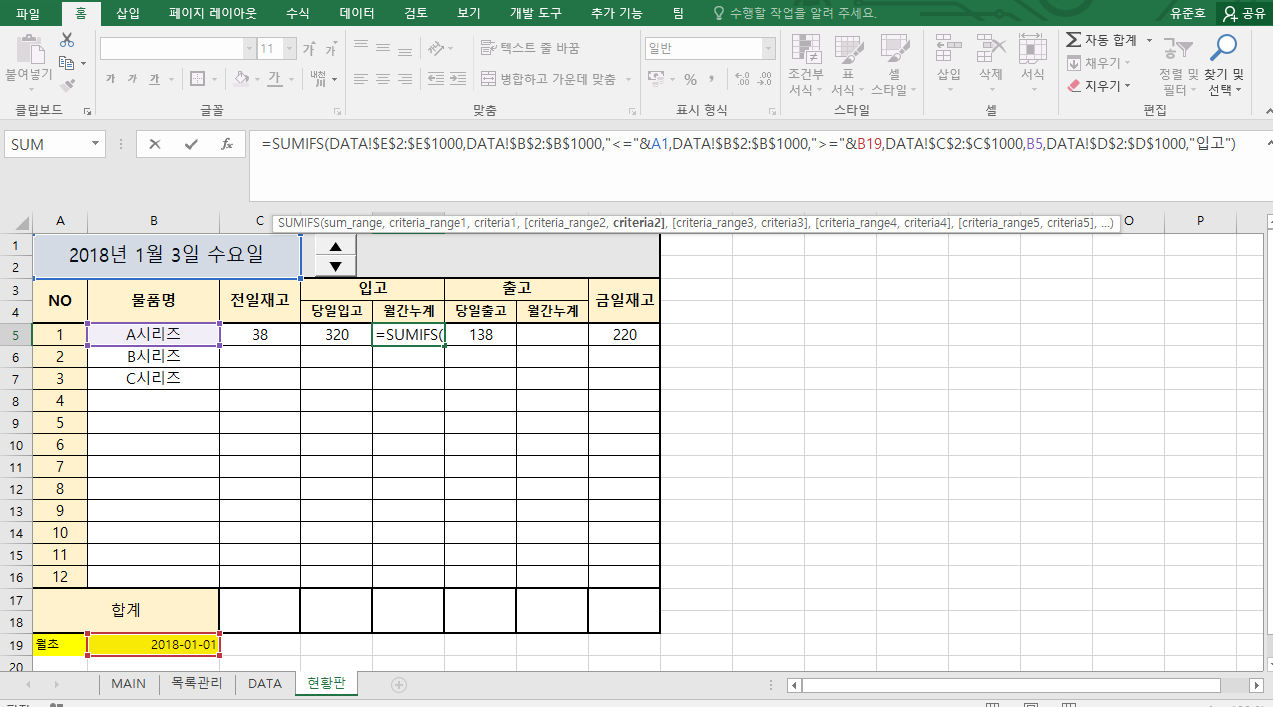Click AutoSum (자동 합계) button
Viewport: 1273px width, 707px height.
(1102, 40)
